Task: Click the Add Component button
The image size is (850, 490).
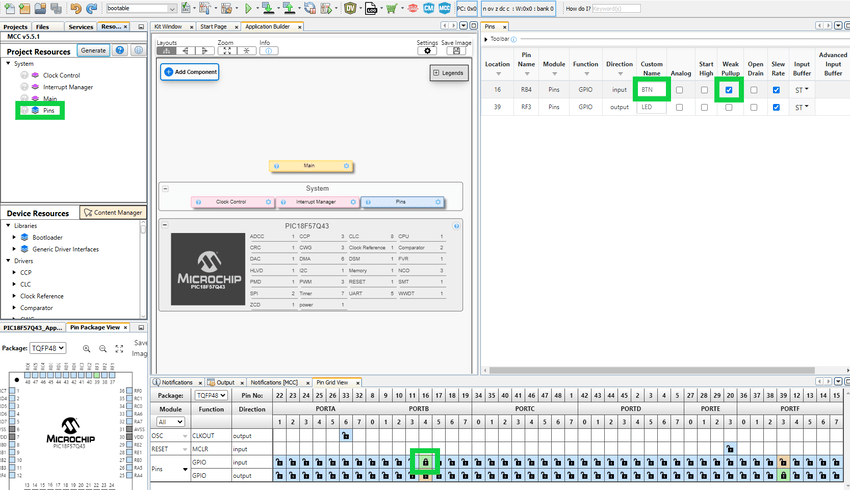Action: [x=189, y=72]
